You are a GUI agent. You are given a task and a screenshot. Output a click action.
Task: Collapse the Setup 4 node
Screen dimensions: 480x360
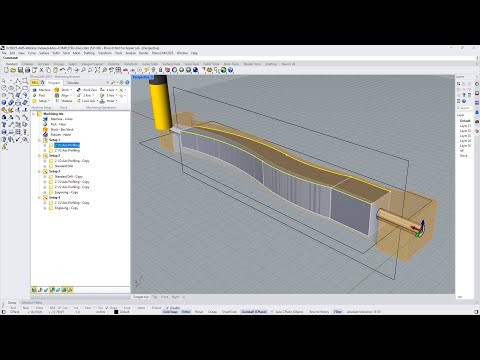[x=39, y=198]
